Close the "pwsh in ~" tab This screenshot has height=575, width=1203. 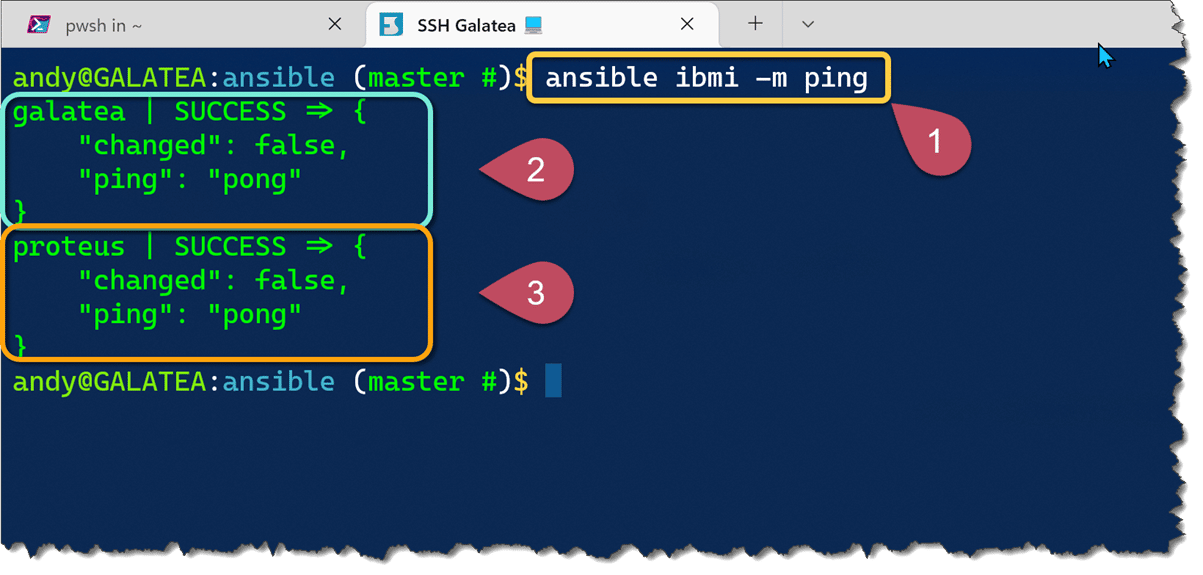pos(335,25)
